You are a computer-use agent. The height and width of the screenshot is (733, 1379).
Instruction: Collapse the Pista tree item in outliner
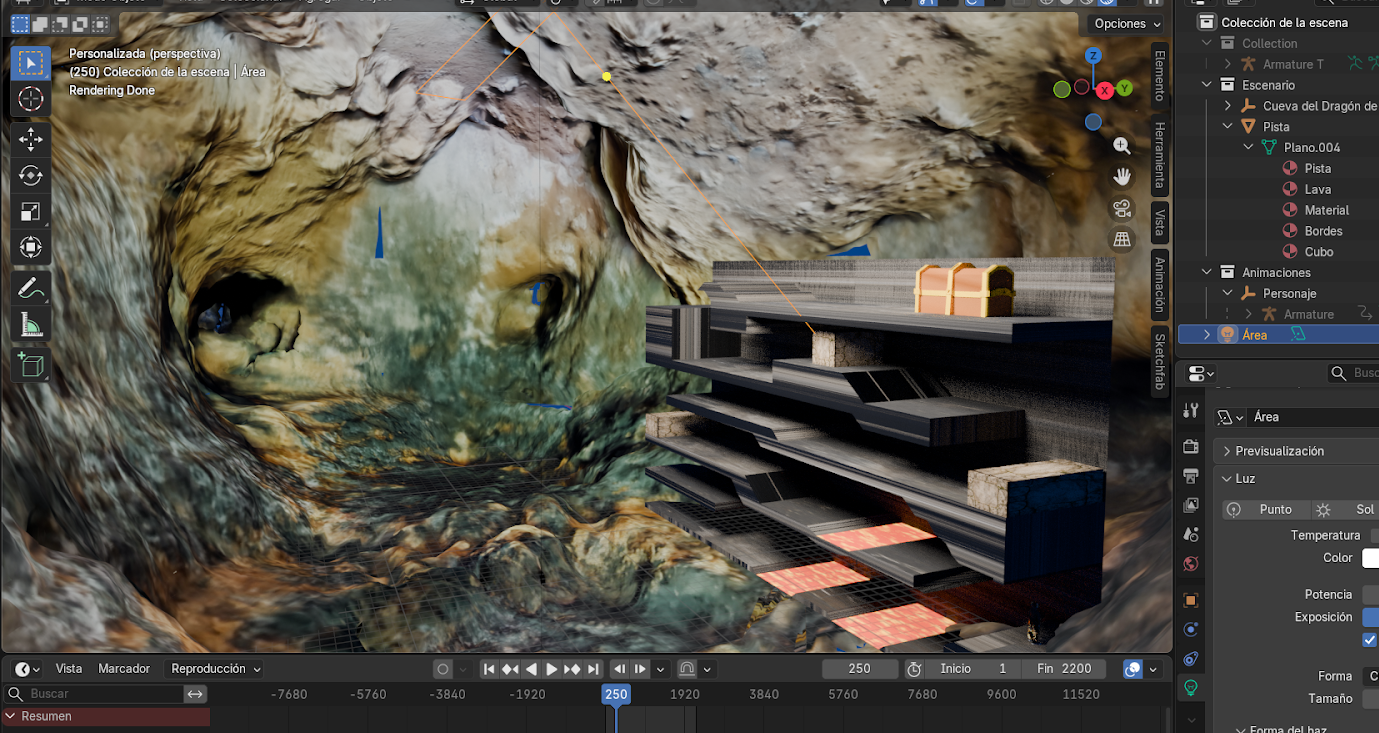click(x=1228, y=127)
